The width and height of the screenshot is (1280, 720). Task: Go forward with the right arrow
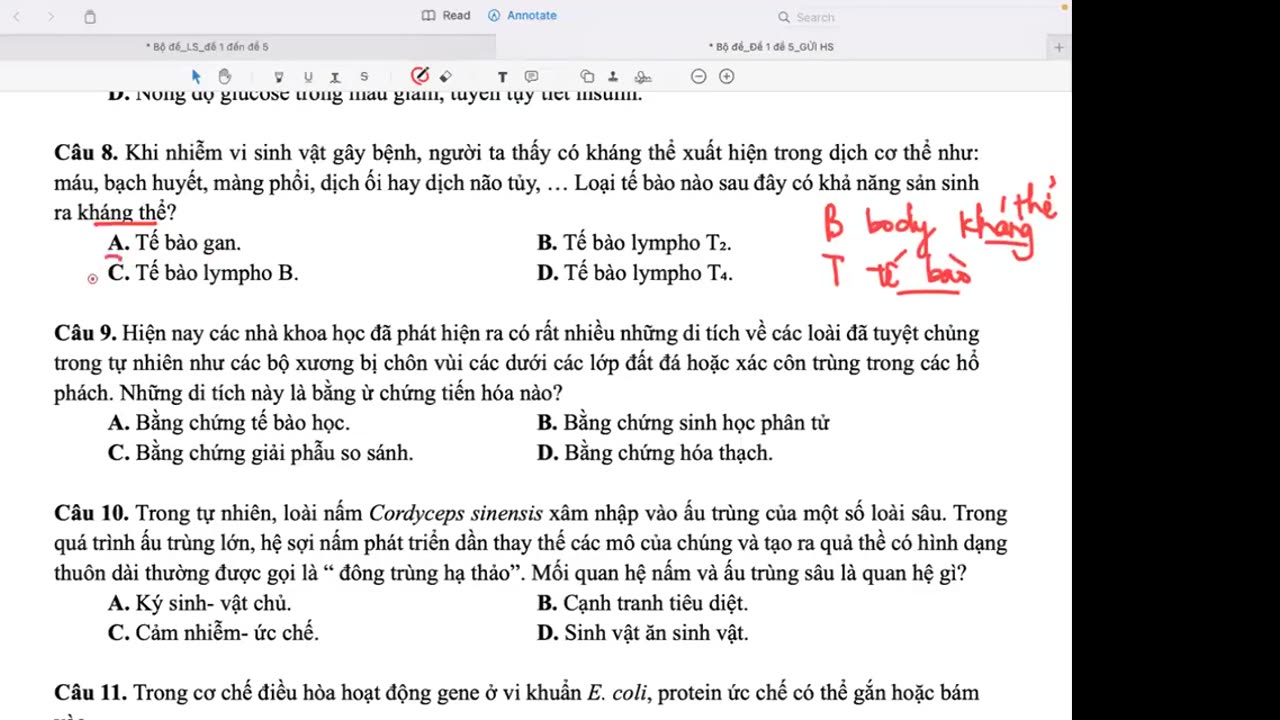pyautogui.click(x=51, y=17)
